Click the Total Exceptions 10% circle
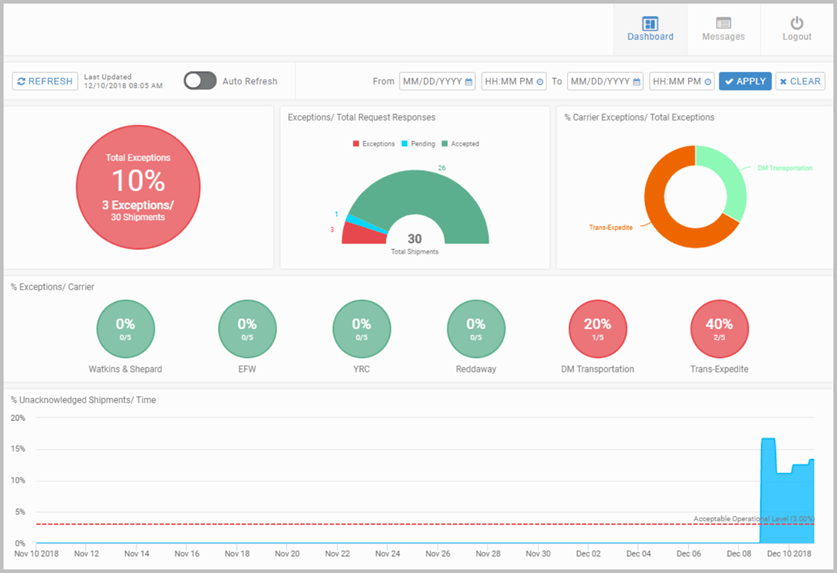The width and height of the screenshot is (837, 573). pyautogui.click(x=138, y=187)
